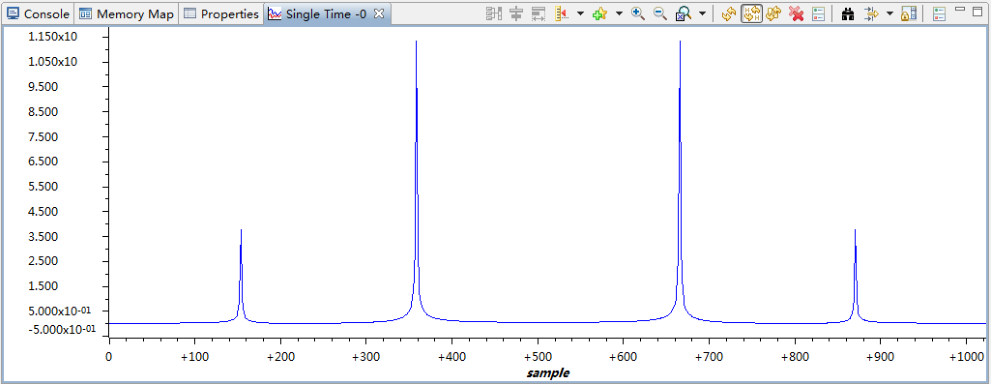This screenshot has width=992, height=384.
Task: Click the zoom in magnifier icon
Action: tap(638, 14)
